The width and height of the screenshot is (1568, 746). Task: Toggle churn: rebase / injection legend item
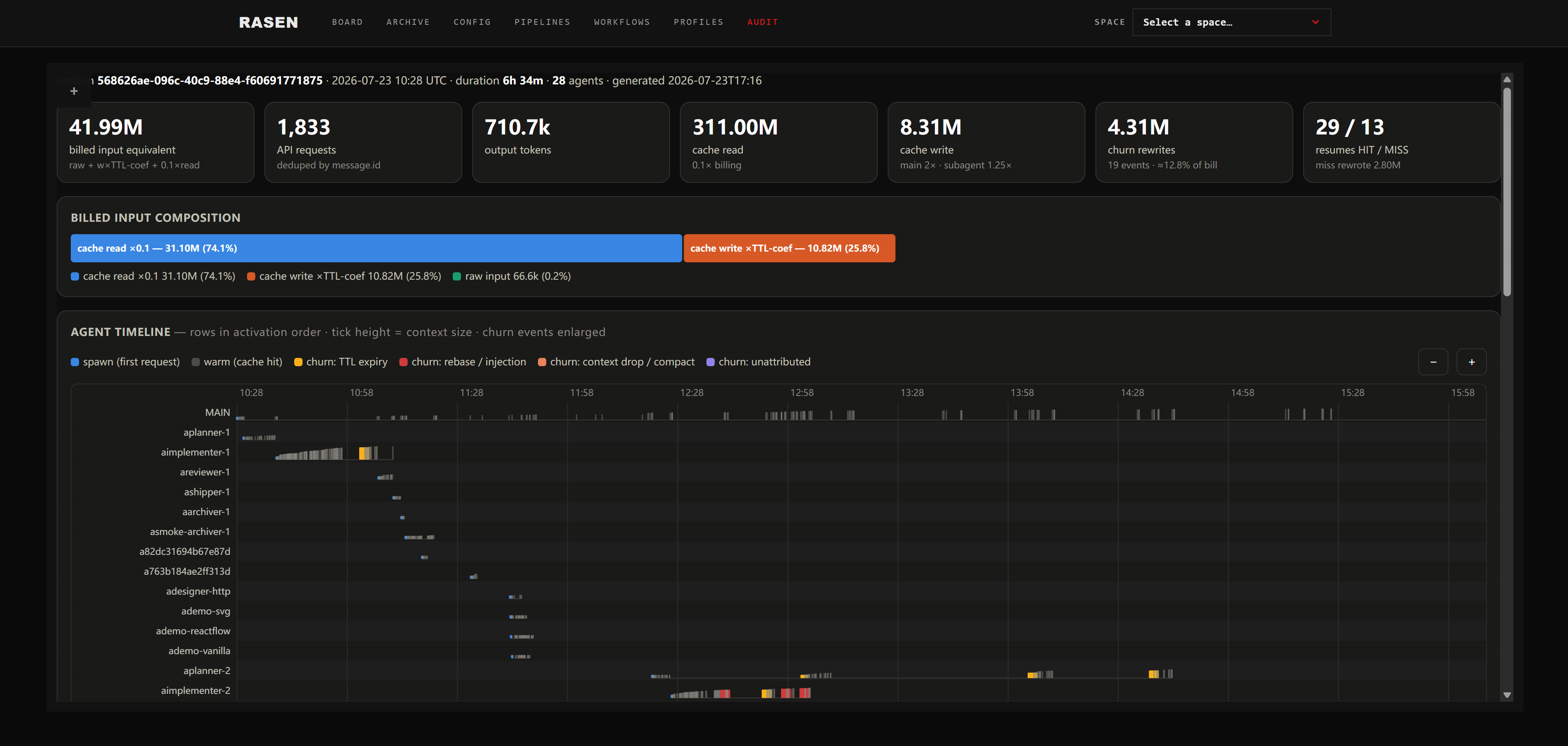(462, 362)
